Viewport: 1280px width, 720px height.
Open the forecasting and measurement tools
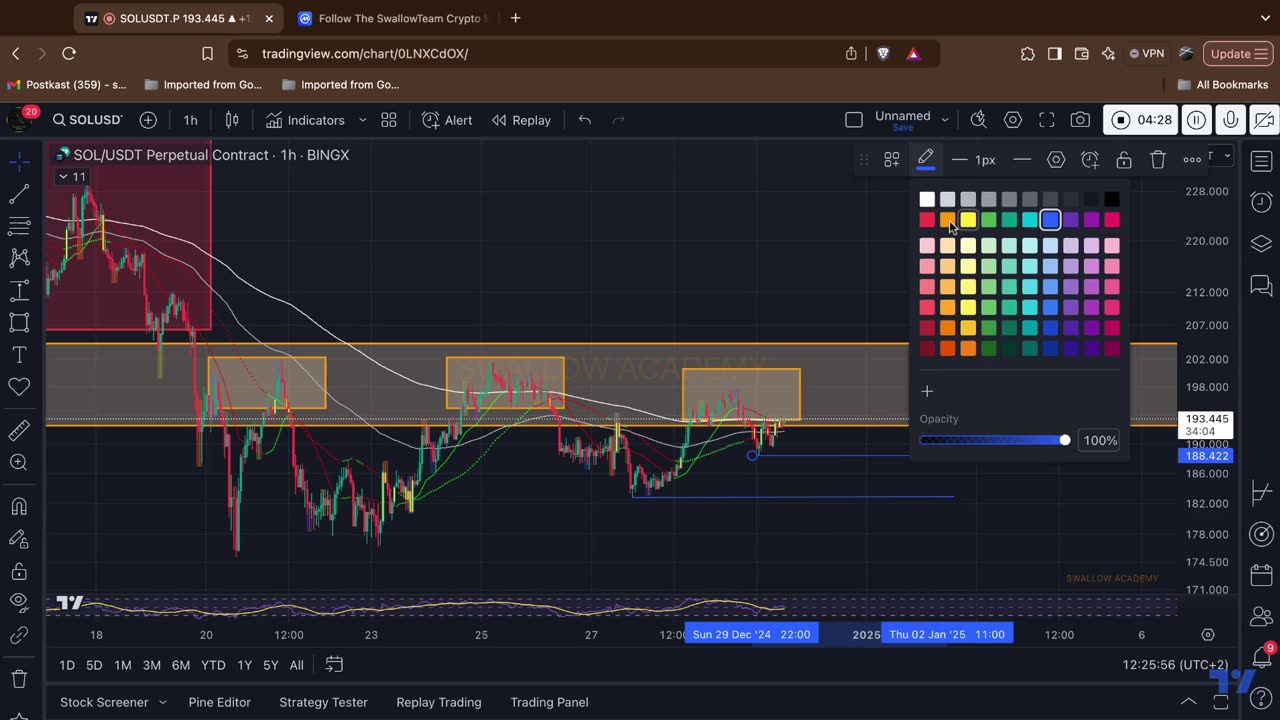[19, 291]
